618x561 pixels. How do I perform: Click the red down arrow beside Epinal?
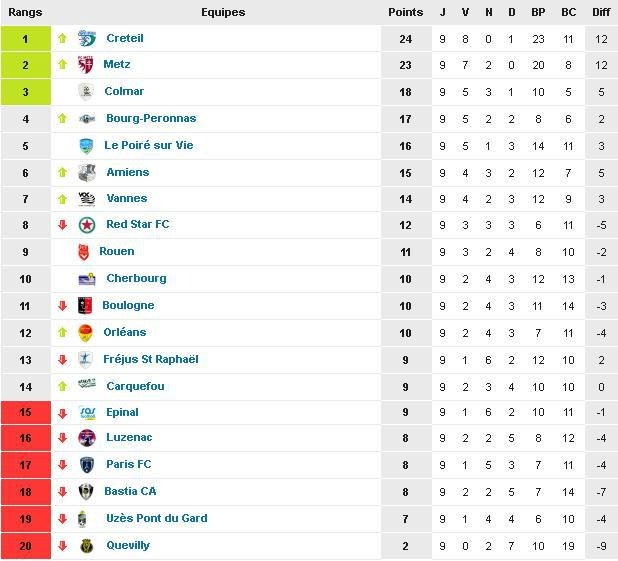62,414
